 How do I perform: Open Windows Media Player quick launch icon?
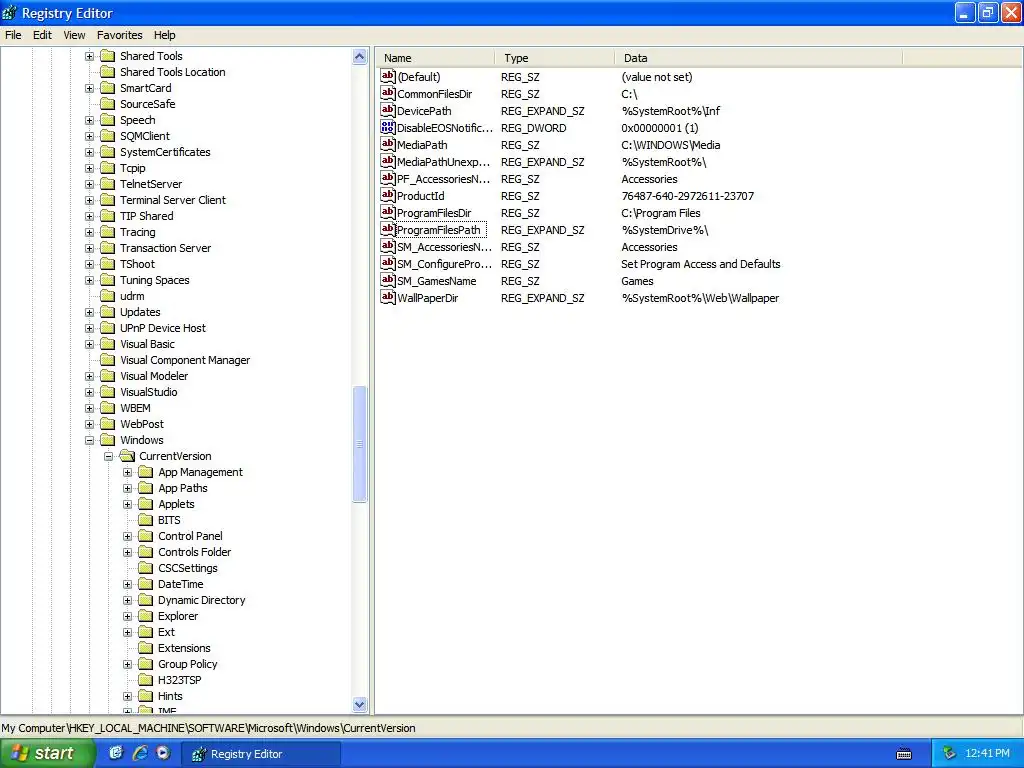tap(163, 753)
